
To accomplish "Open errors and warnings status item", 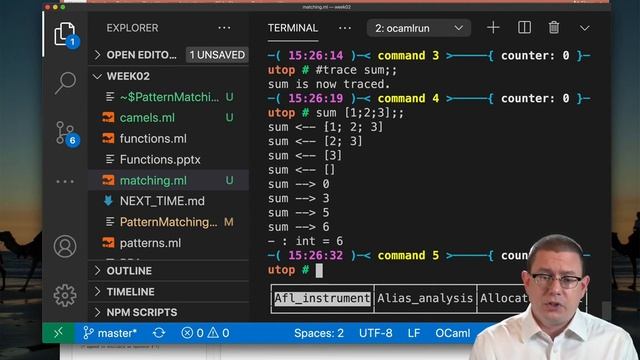I will click(x=205, y=333).
